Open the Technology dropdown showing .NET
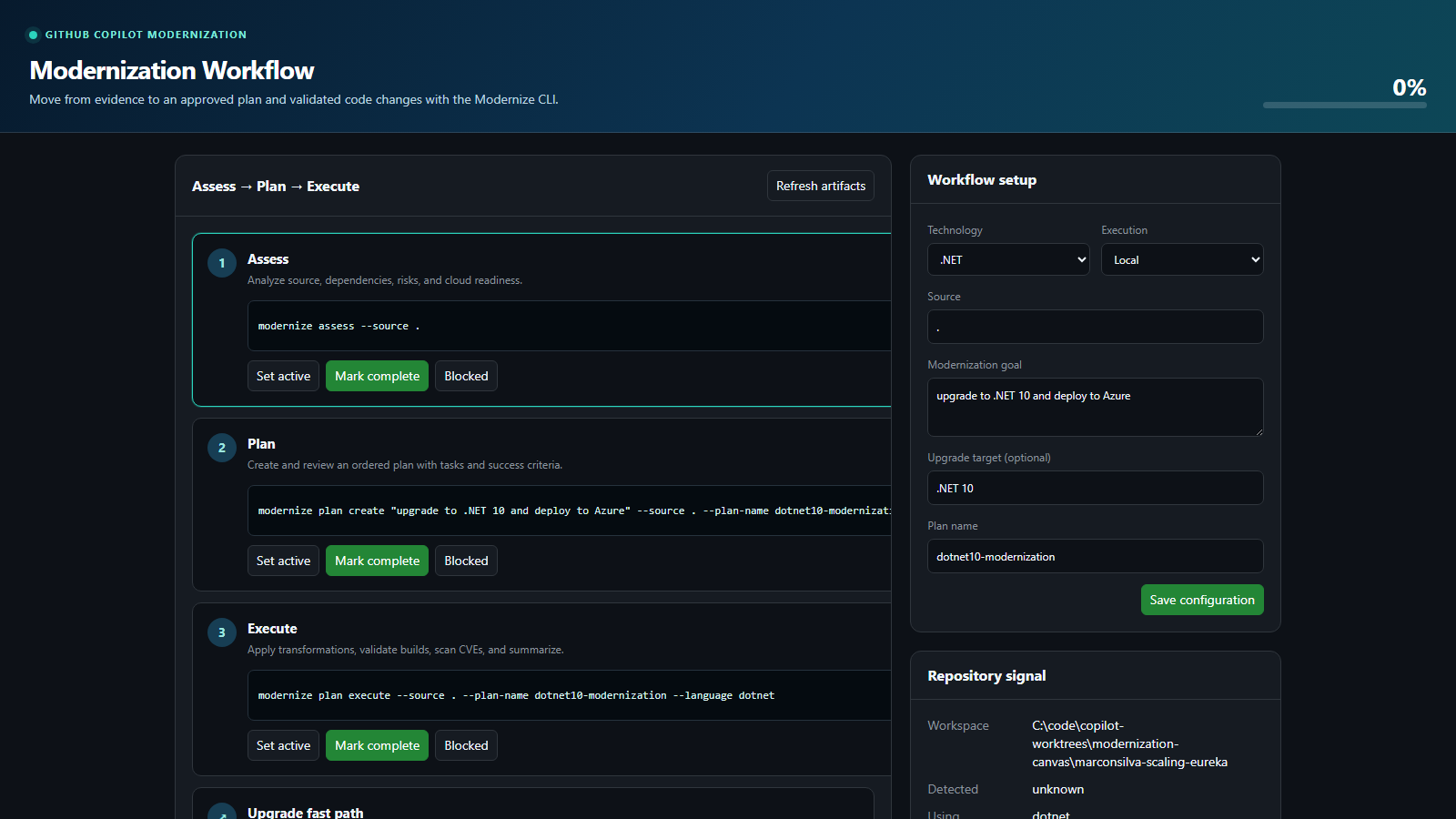1456x819 pixels. [x=1008, y=259]
